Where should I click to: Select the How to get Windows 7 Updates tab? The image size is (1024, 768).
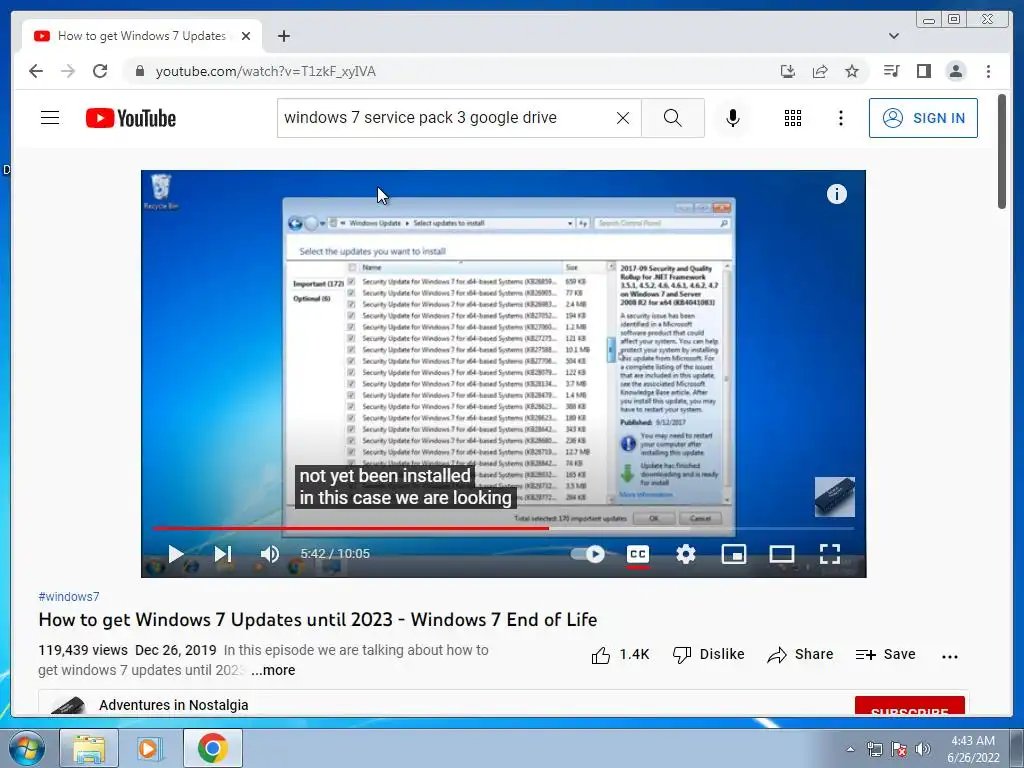[142, 36]
